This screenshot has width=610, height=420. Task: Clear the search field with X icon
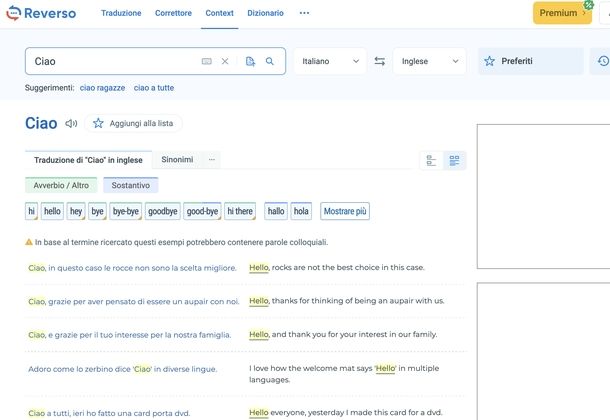coord(225,61)
